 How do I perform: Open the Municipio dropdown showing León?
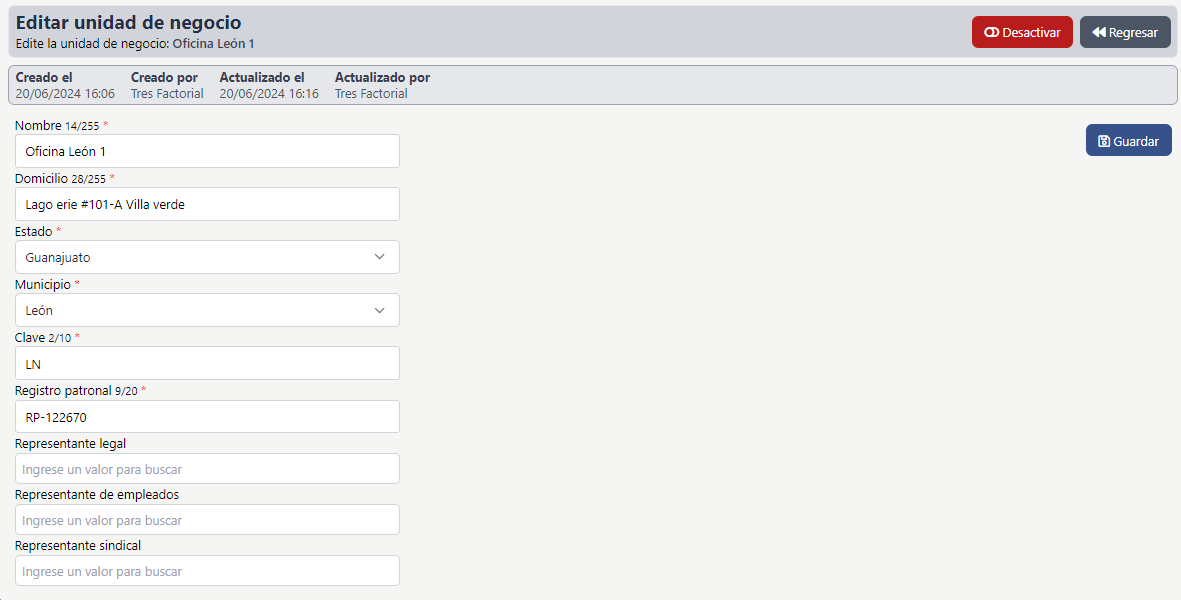pos(207,310)
